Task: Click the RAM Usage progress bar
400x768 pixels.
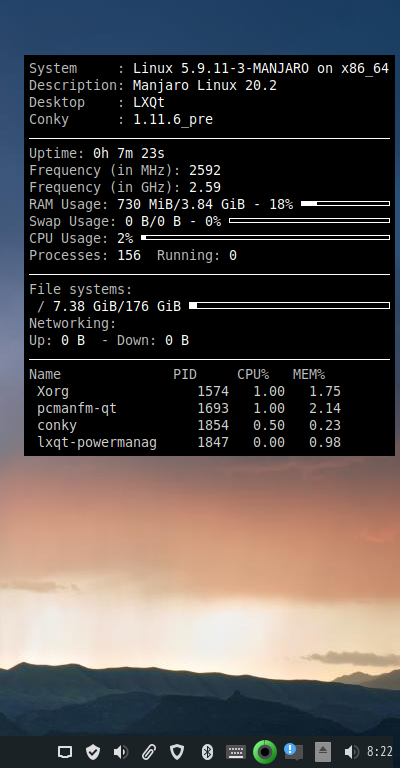Action: coord(345,203)
